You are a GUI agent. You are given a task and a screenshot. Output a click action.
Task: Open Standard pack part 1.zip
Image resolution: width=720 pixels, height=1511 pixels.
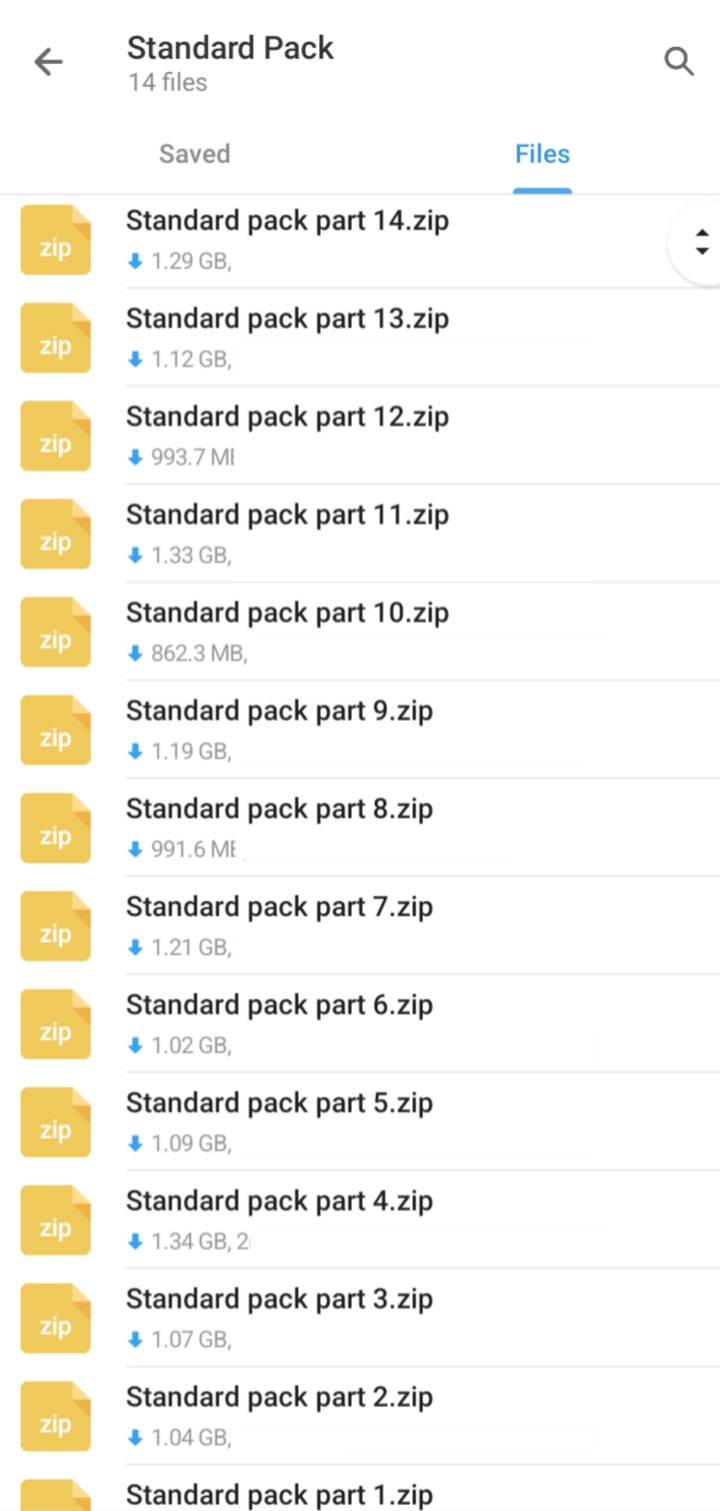[x=279, y=1495]
